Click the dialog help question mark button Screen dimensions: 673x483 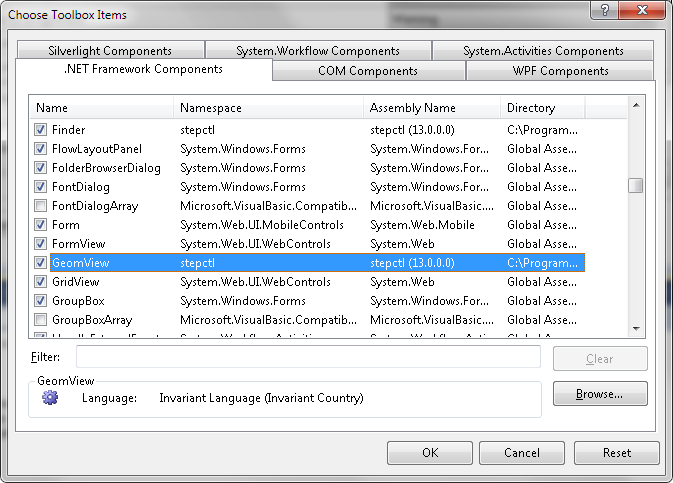(x=603, y=11)
